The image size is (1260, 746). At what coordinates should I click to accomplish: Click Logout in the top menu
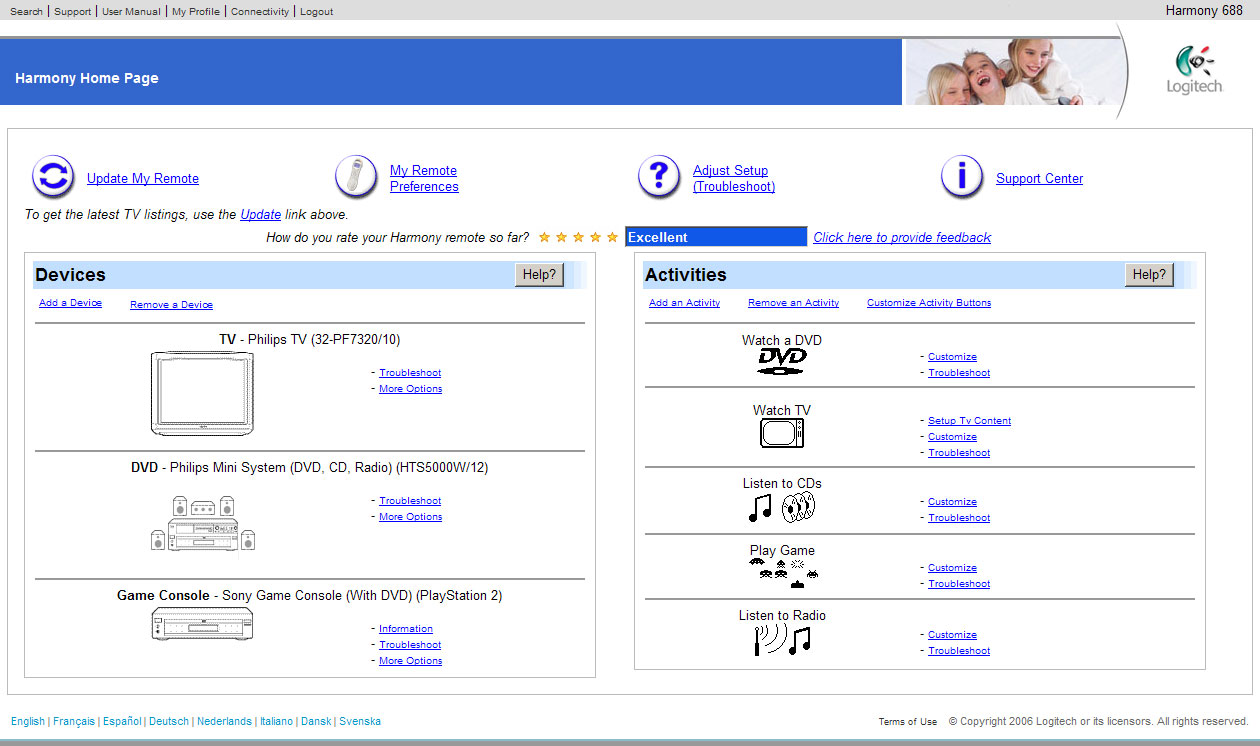pyautogui.click(x=317, y=12)
